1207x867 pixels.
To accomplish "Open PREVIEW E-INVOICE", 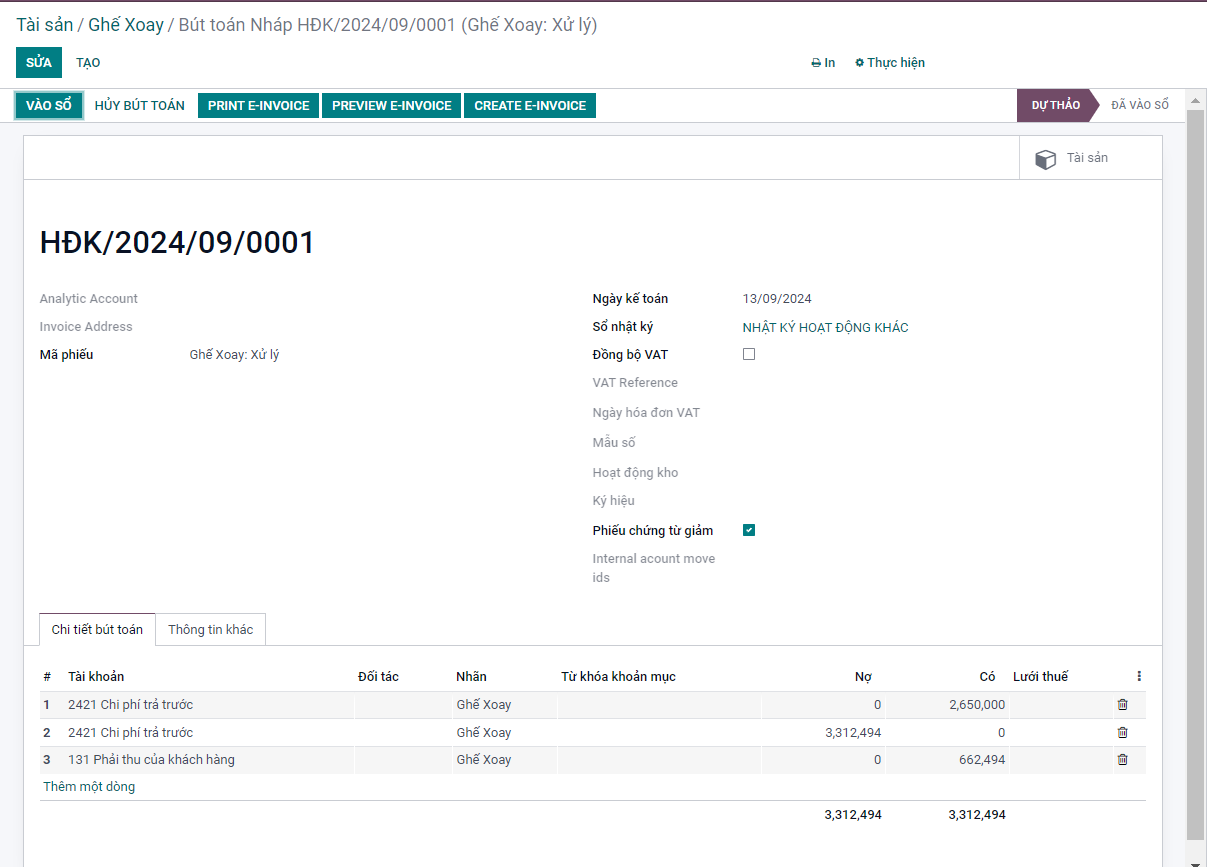I will (x=391, y=106).
